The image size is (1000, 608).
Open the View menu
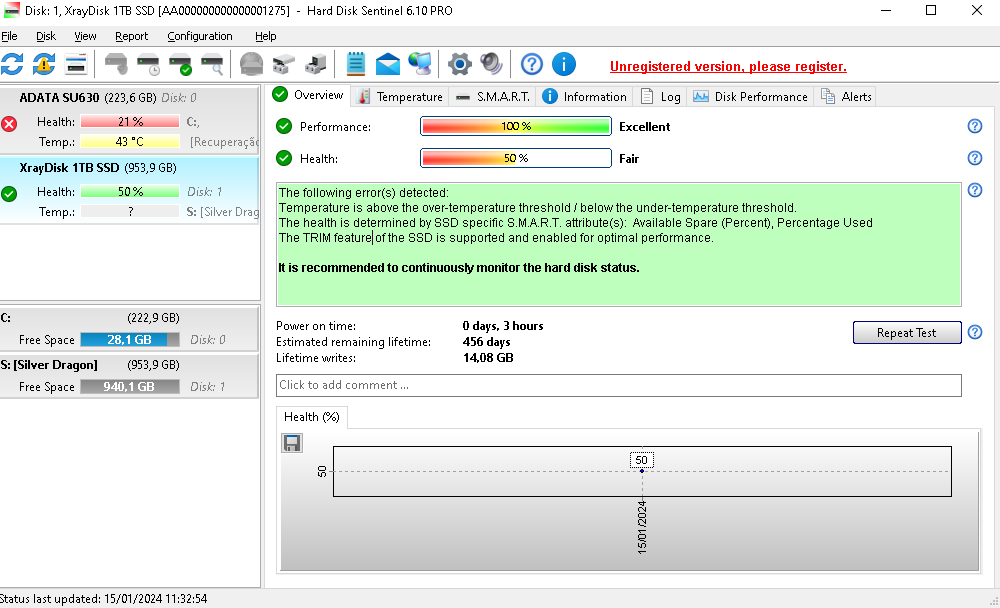85,36
